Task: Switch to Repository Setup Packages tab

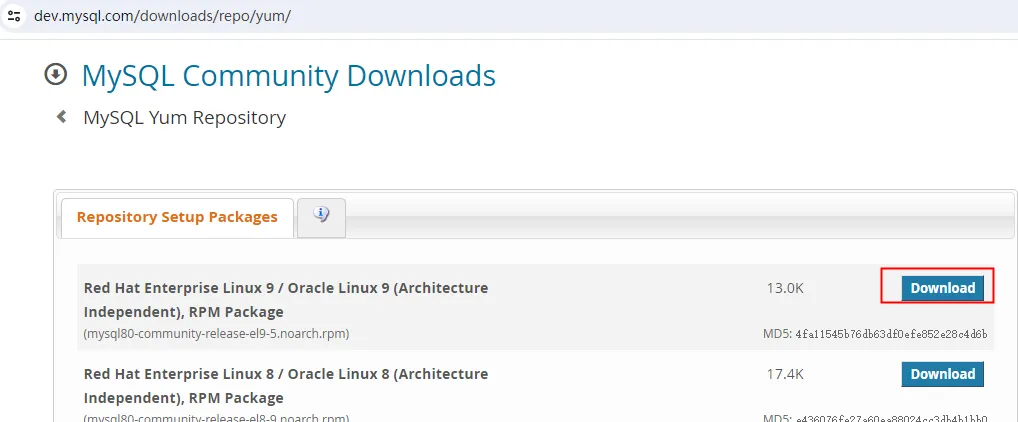Action: pyautogui.click(x=177, y=217)
